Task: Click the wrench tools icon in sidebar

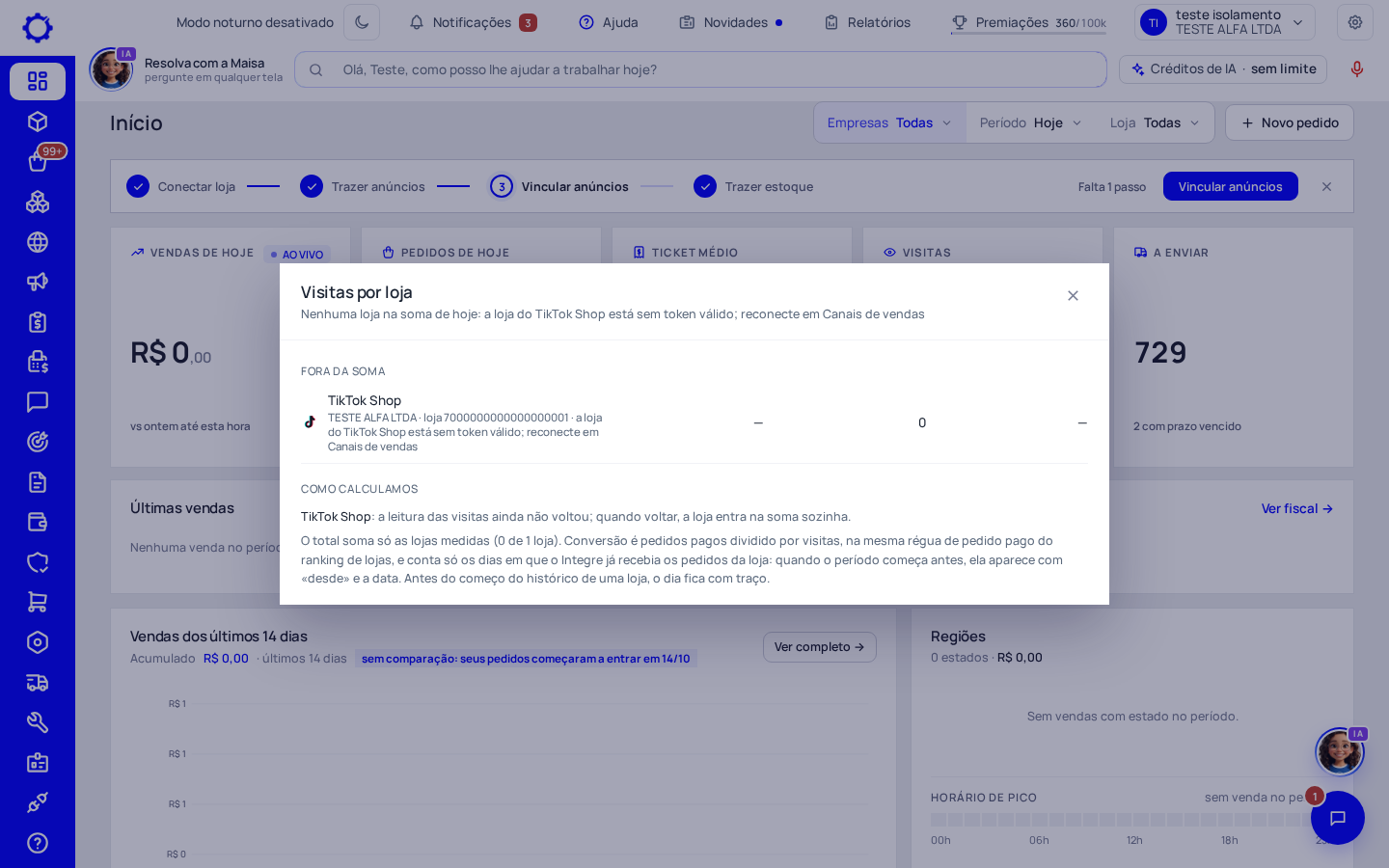Action: (x=38, y=722)
